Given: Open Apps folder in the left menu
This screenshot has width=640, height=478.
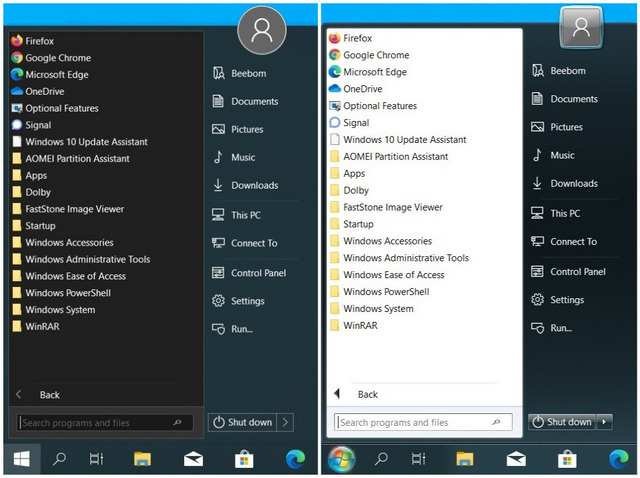Looking at the screenshot, I should 30,175.
